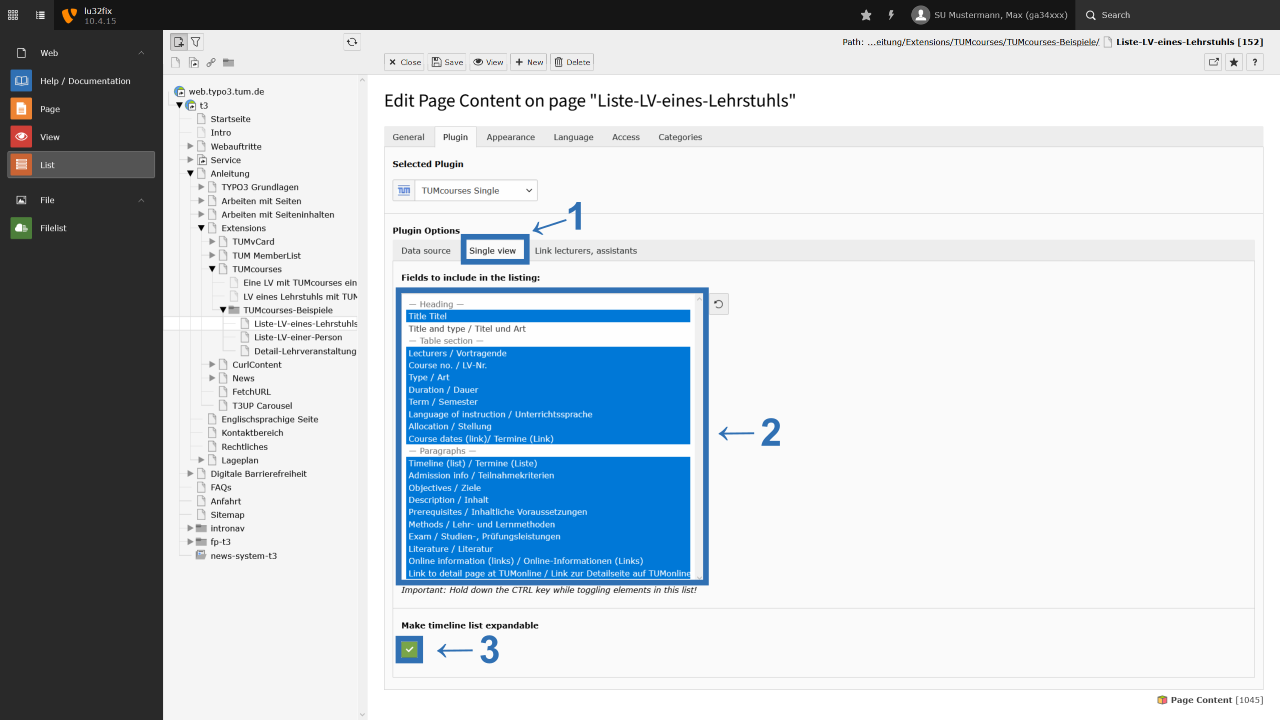Click 'Liste-LV-eines-Lehrstuhls [152]' in path

tap(1189, 42)
